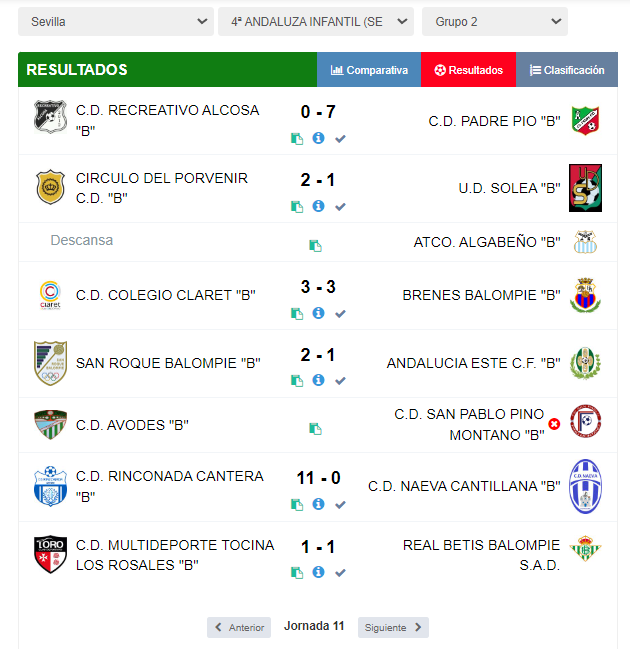630x649 pixels.
Task: Go to next matchday with Siguiente
Action: click(393, 627)
